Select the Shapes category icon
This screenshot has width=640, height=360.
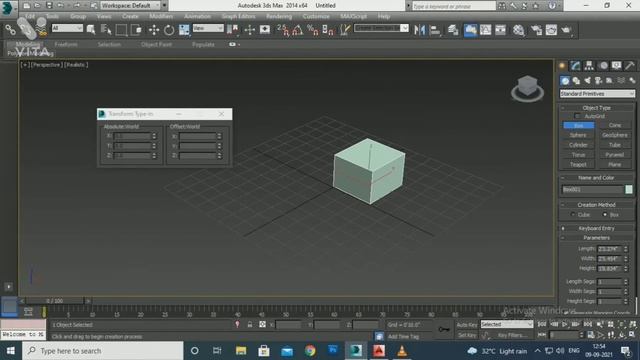576,81
